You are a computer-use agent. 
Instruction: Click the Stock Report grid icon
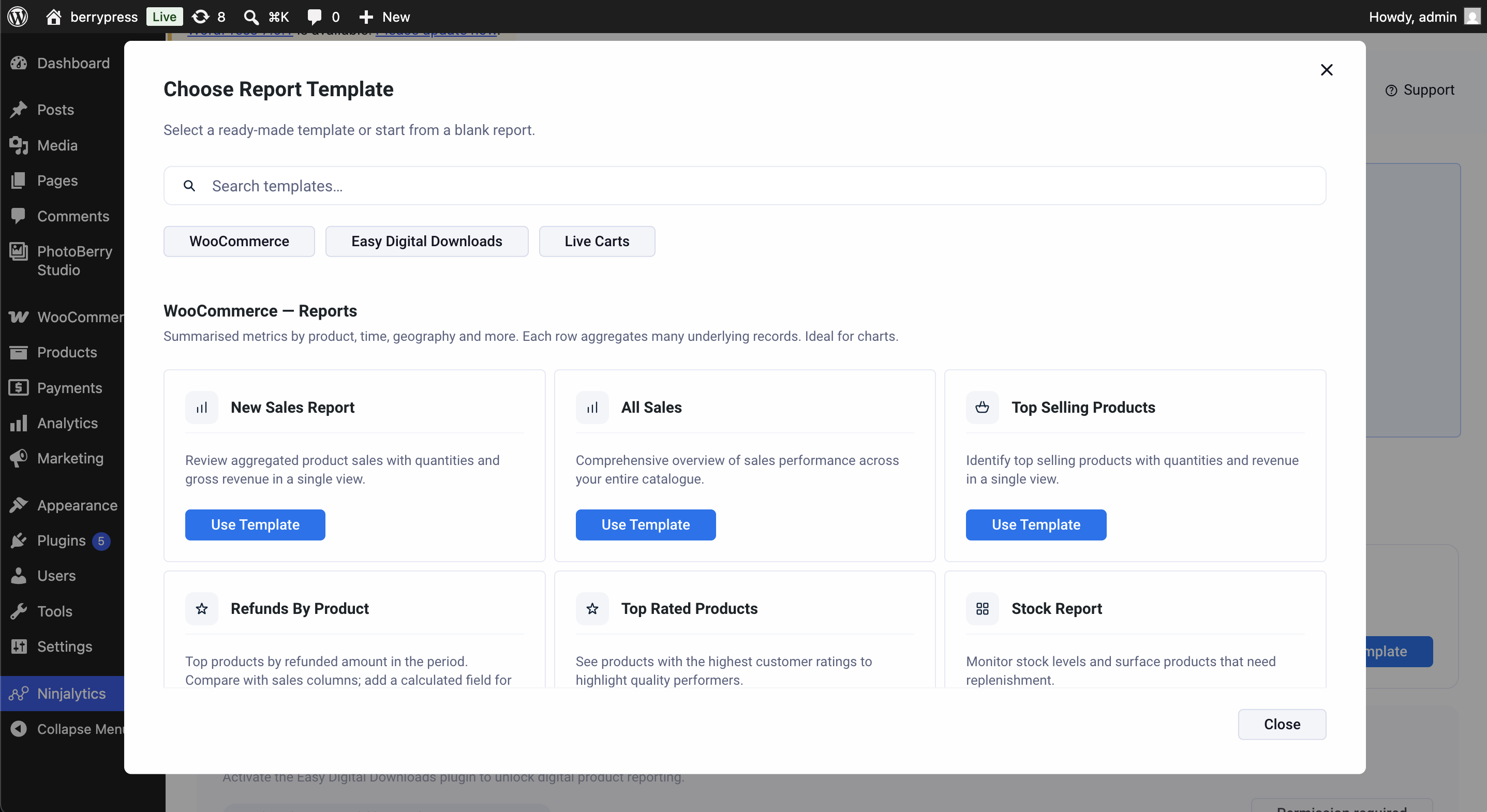(982, 608)
